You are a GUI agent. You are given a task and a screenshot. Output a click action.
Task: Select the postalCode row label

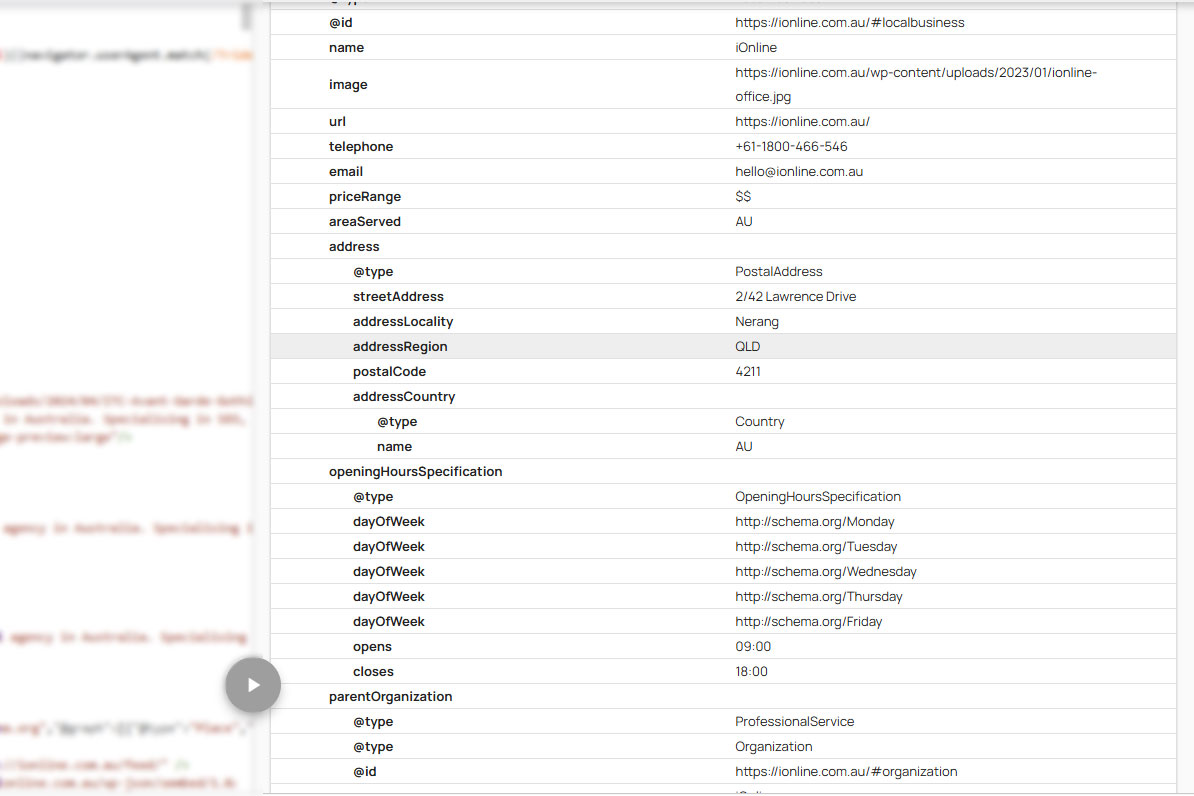tap(389, 372)
